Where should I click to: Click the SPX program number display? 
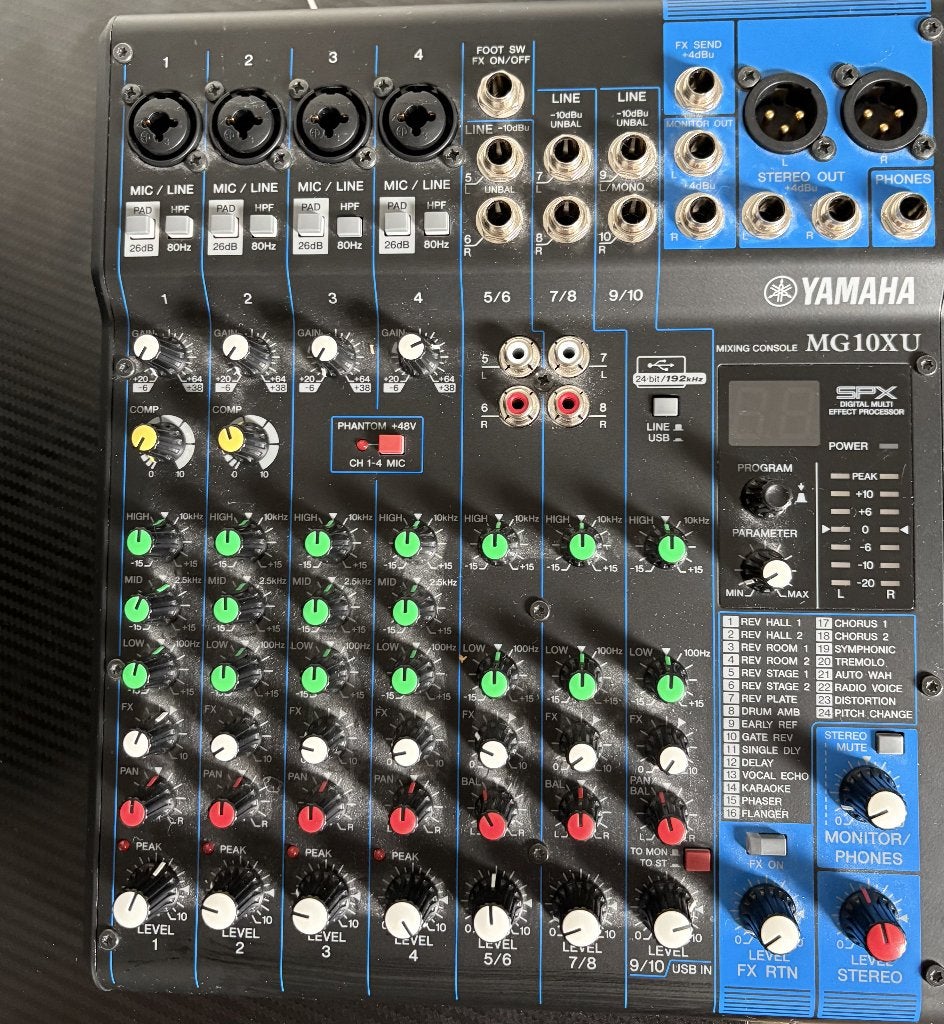[774, 413]
